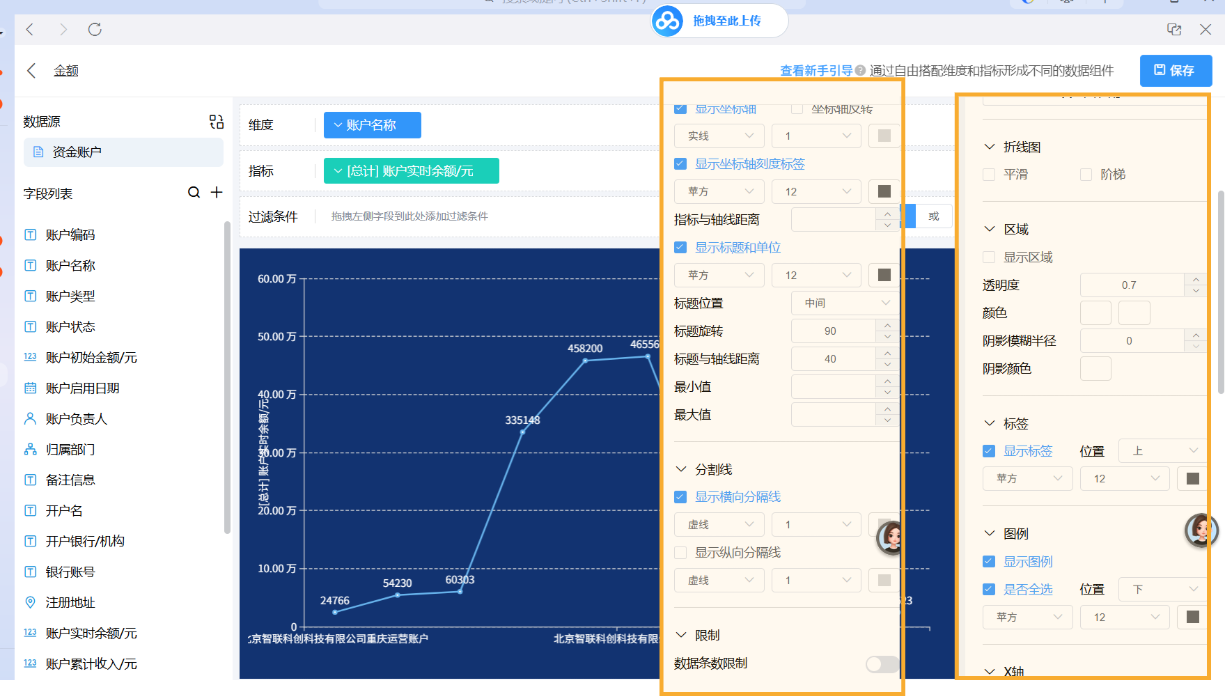Click the calendar icon beside 账户启用日期
The height and width of the screenshot is (696, 1225).
[x=30, y=388]
